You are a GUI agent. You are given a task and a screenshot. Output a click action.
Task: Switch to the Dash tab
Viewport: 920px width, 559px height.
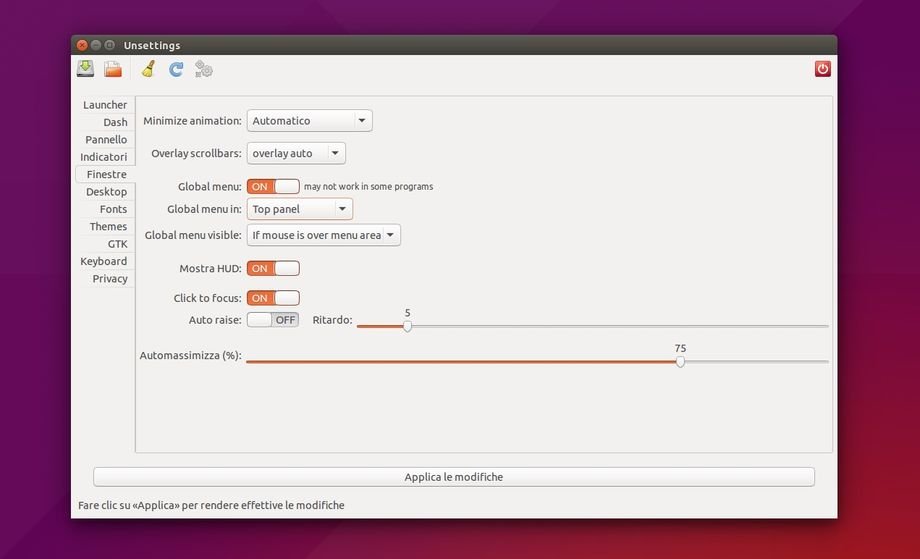point(115,122)
